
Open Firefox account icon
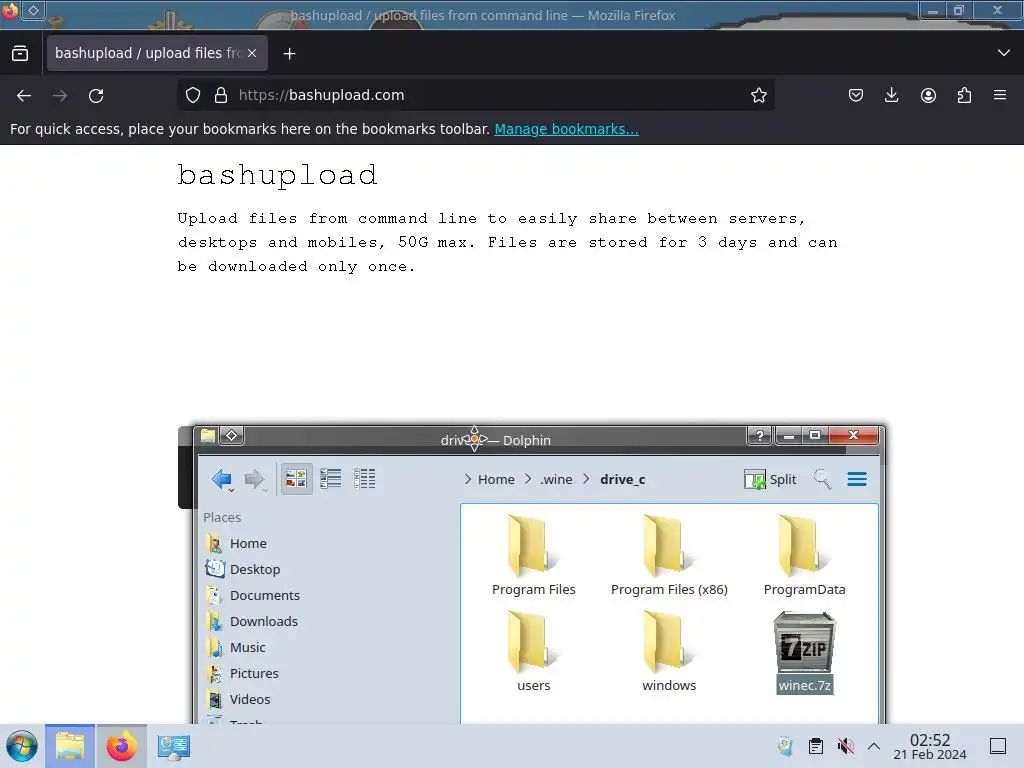click(x=928, y=95)
